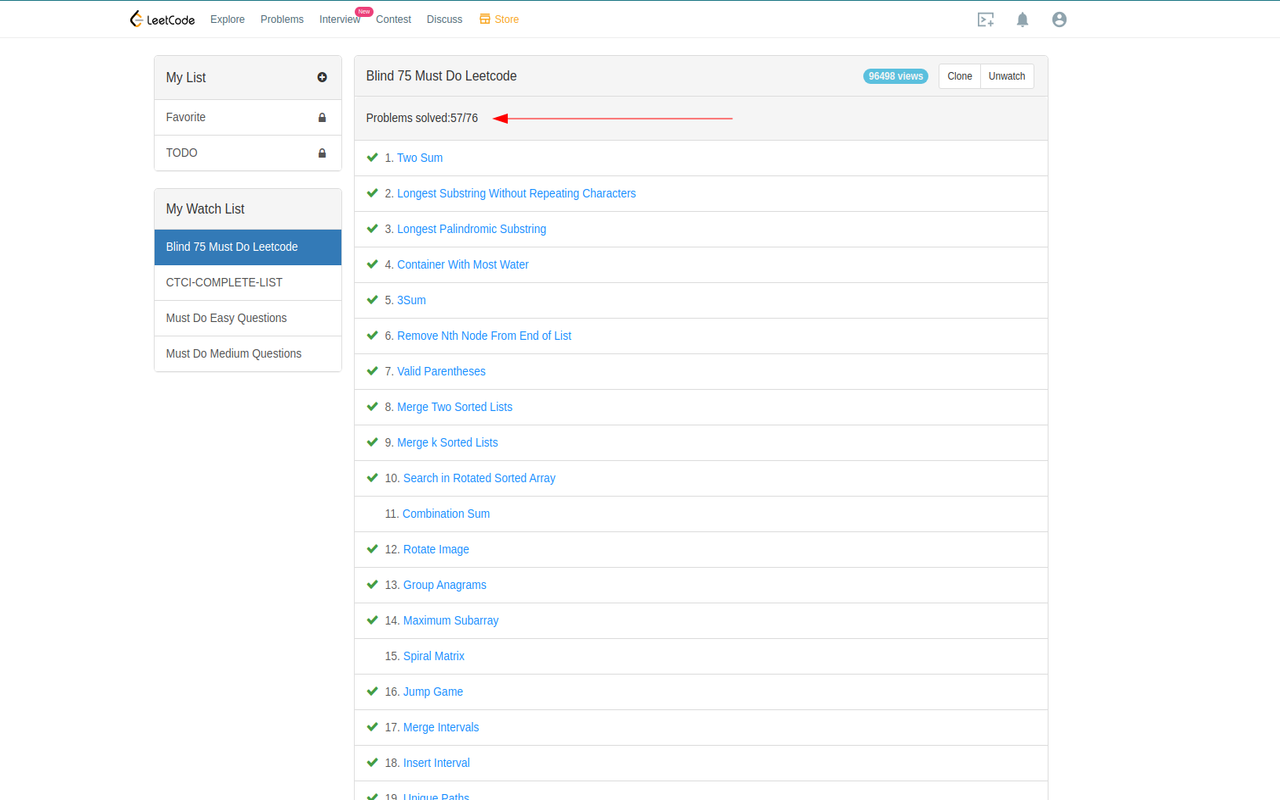Click the create playlist icon near the bell
The height and width of the screenshot is (800, 1280).
point(986,19)
